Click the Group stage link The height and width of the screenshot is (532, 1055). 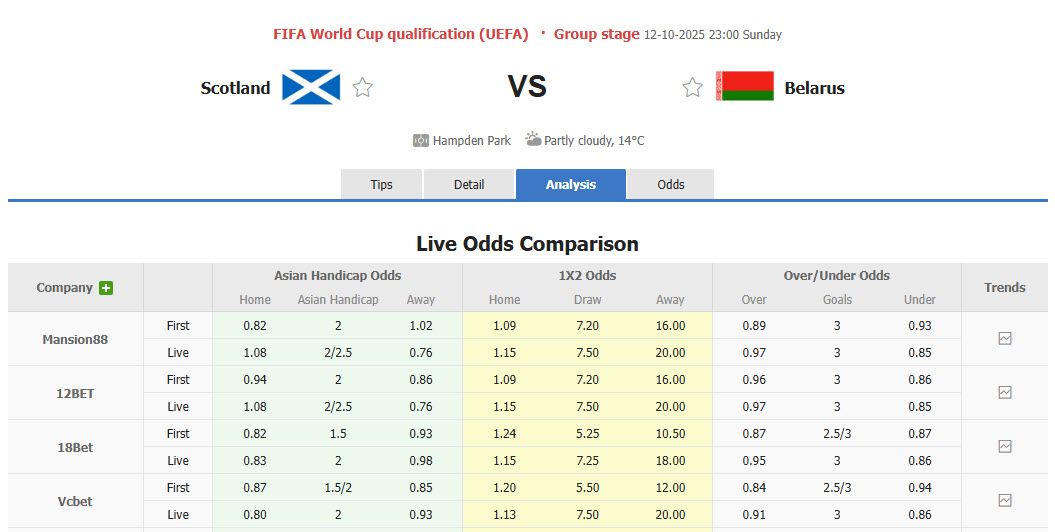[596, 34]
